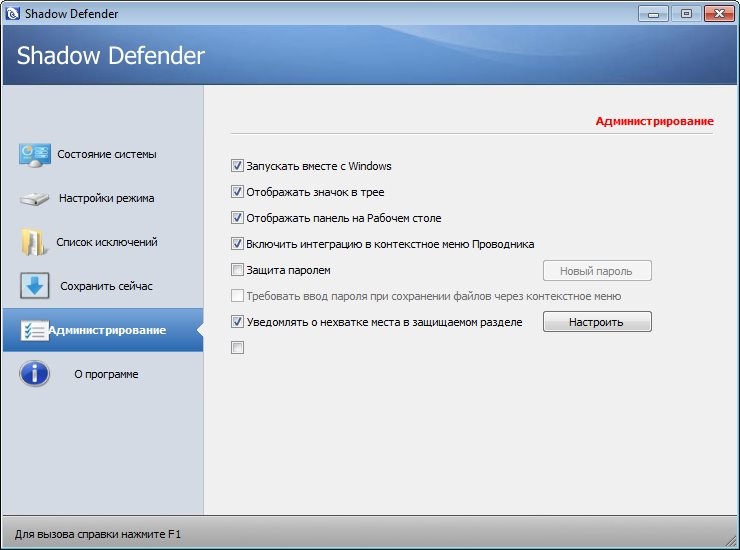Disable 'Отображать панель на Рабочем столе'
This screenshot has height=550, width=740.
[237, 218]
